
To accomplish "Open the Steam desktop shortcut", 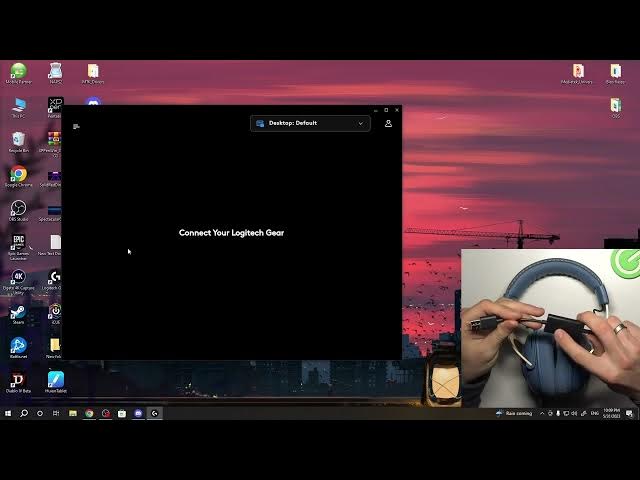I will (18, 315).
